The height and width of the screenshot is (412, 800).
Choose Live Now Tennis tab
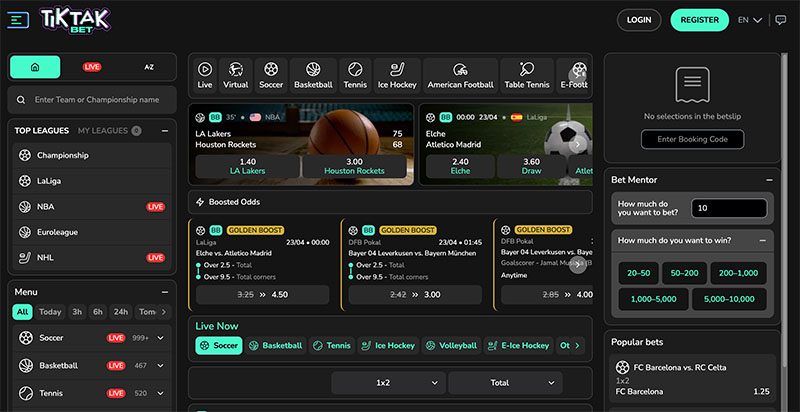pyautogui.click(x=332, y=346)
